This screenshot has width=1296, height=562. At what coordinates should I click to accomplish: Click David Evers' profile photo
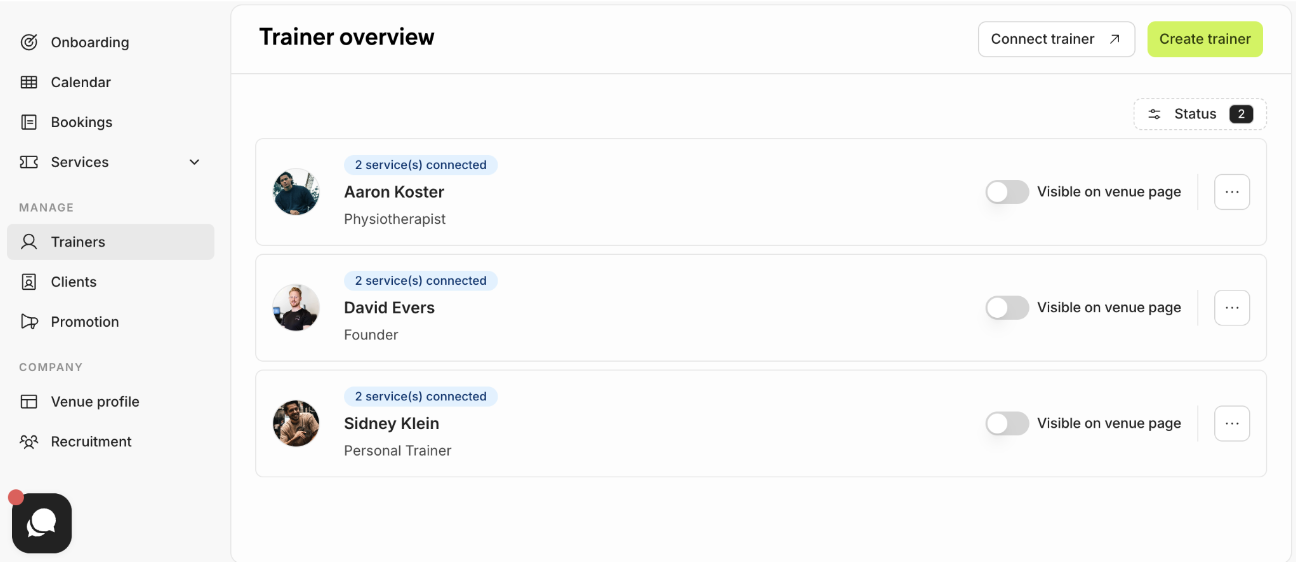(296, 308)
